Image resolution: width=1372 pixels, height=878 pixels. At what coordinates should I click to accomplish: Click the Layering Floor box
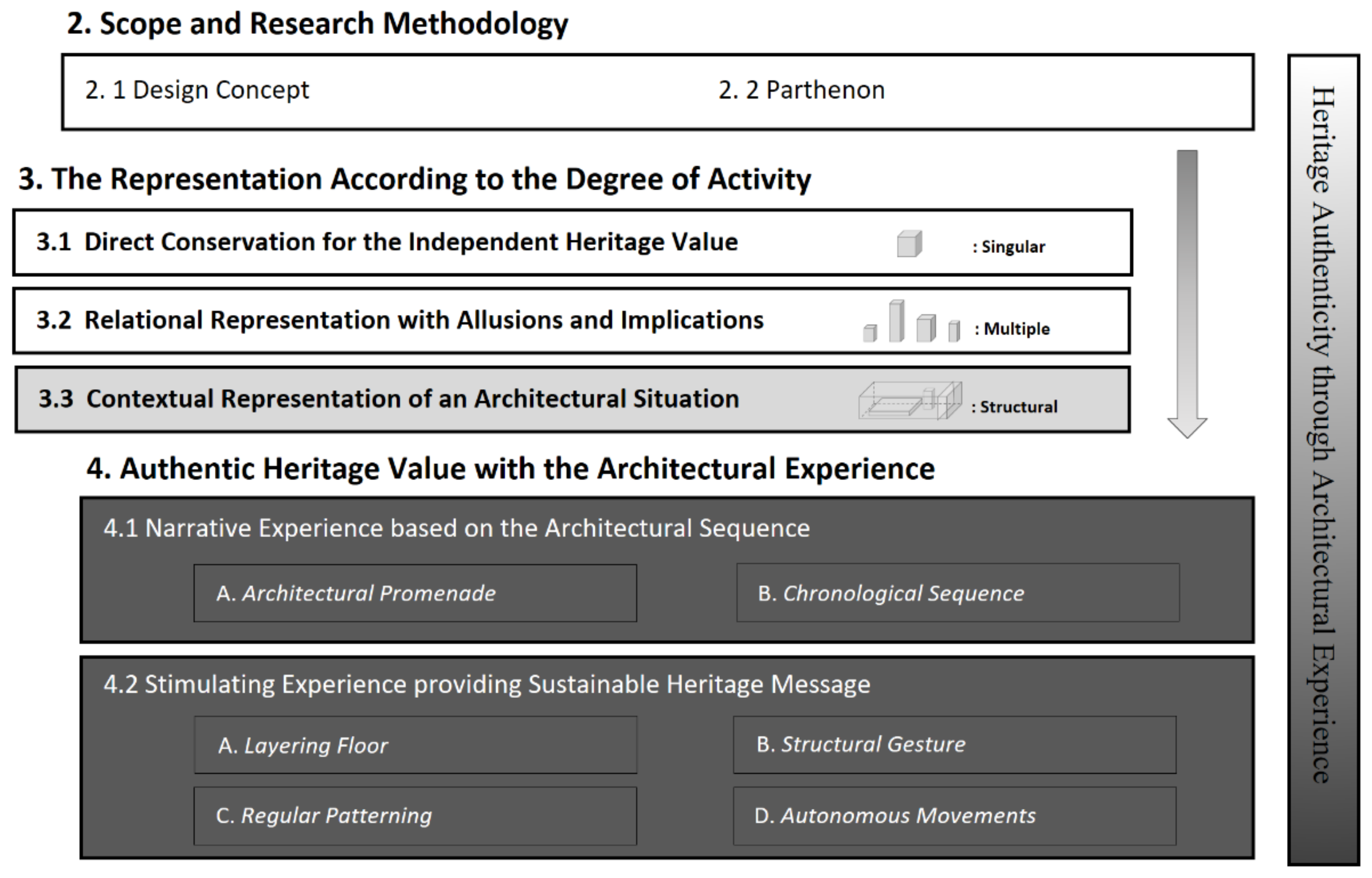(415, 745)
